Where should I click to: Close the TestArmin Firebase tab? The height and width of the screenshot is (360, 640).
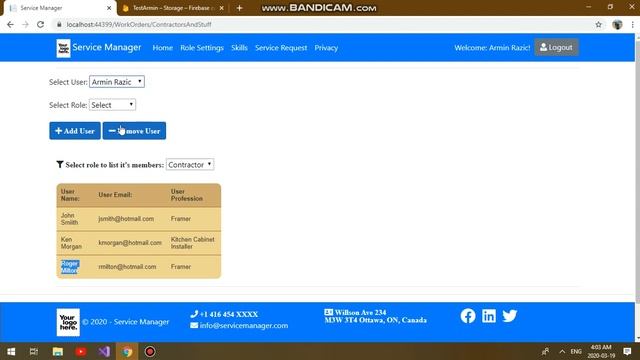(222, 8)
